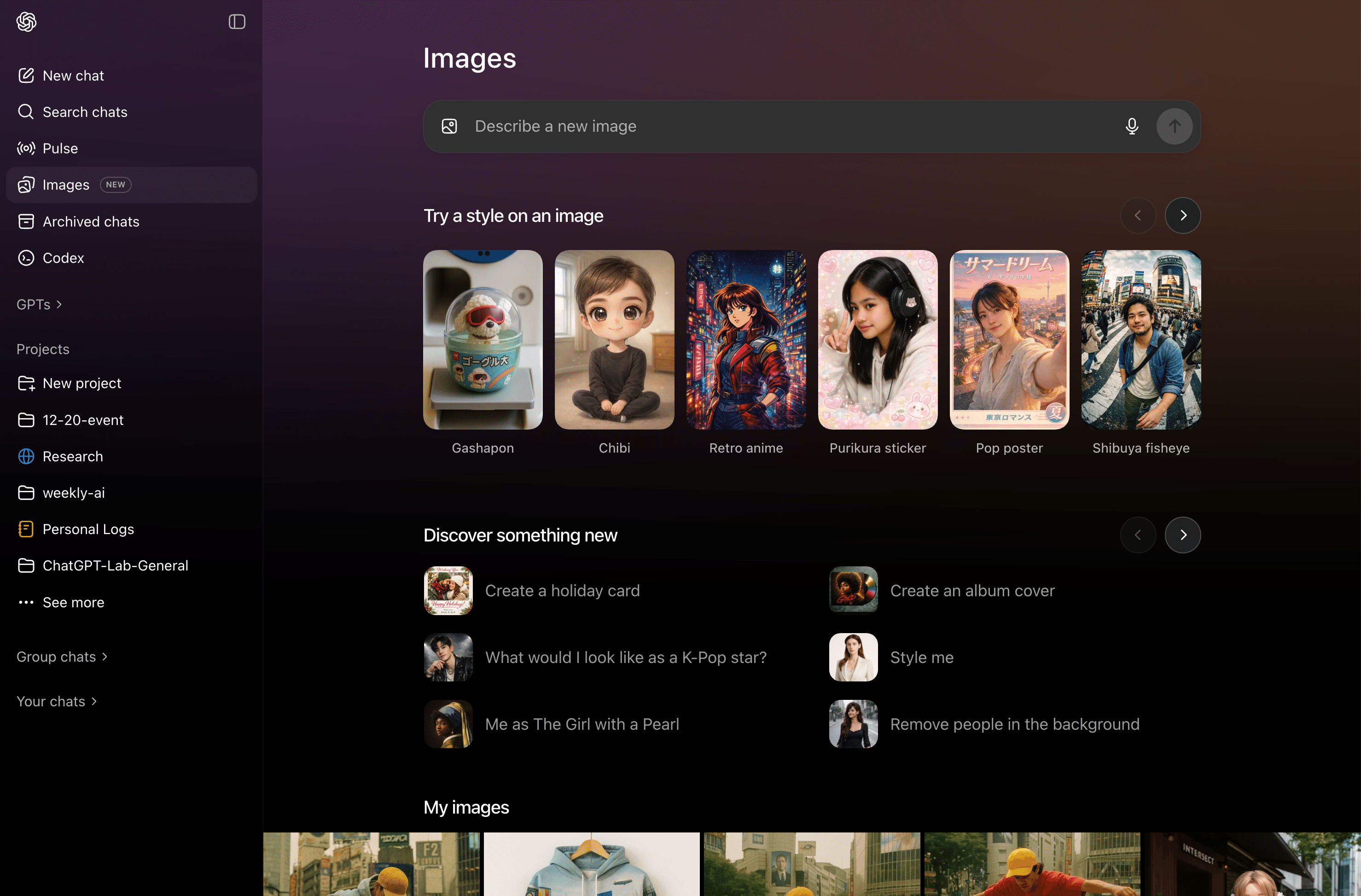Click the microphone dictation icon
The image size is (1361, 896).
[x=1131, y=126]
